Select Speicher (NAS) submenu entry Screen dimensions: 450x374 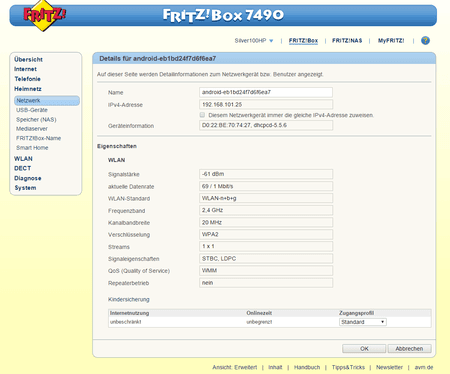pos(36,119)
